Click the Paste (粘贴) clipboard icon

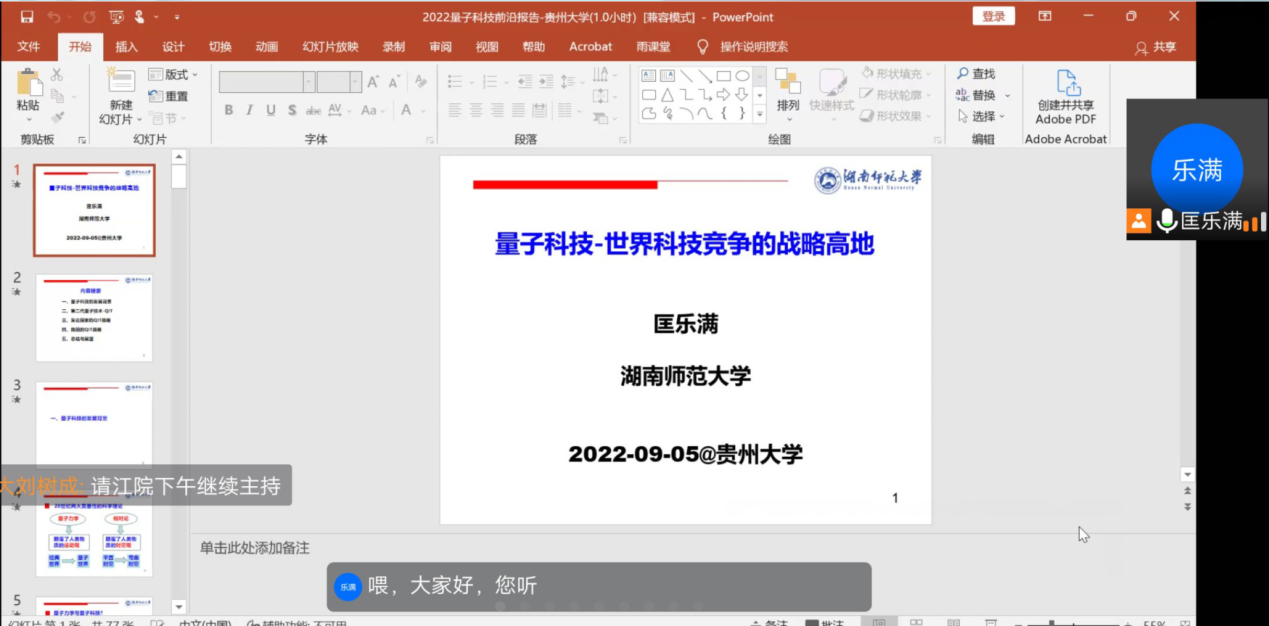coord(29,83)
